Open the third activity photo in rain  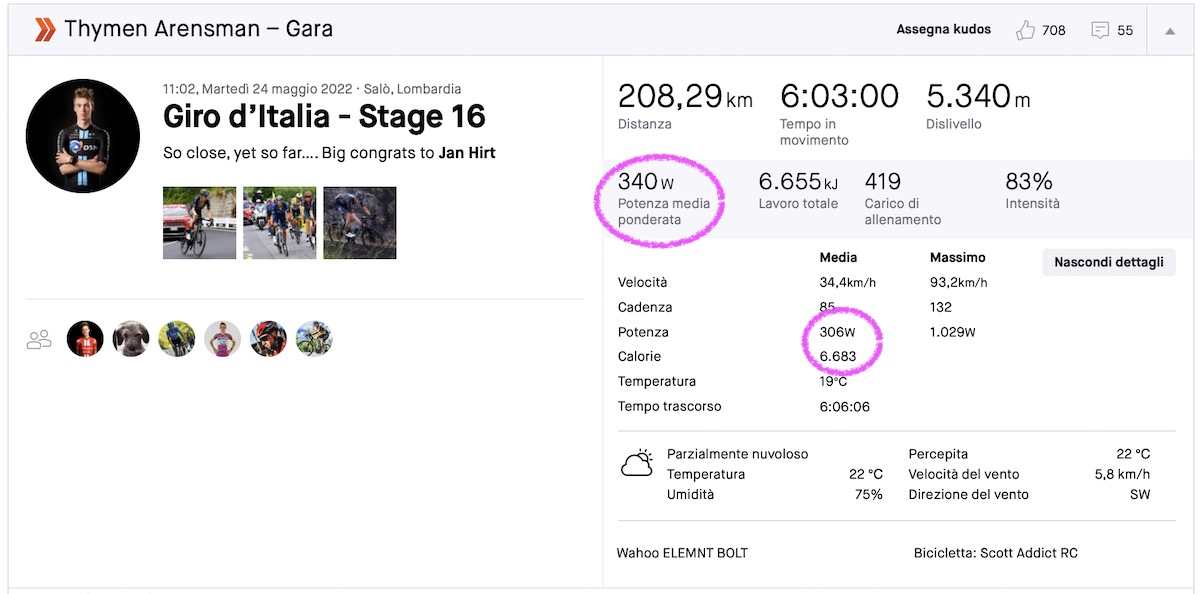click(360, 223)
